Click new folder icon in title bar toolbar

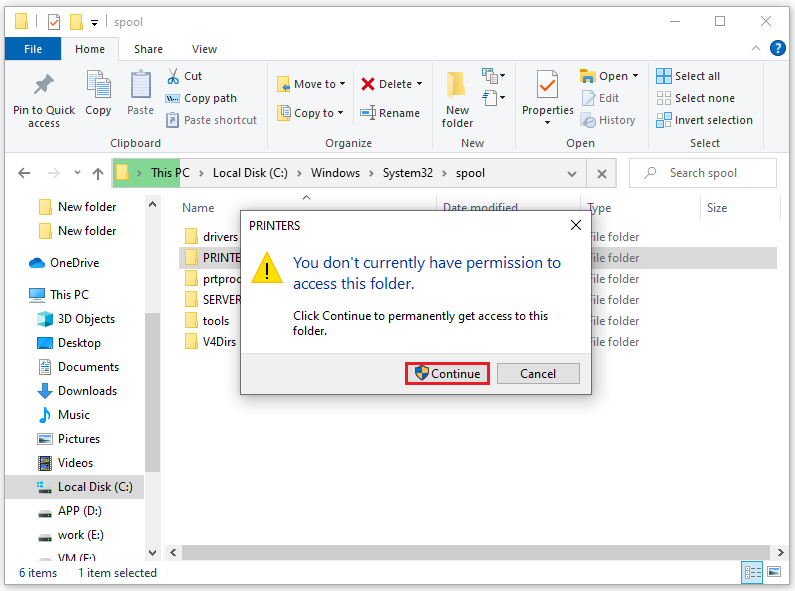click(76, 22)
